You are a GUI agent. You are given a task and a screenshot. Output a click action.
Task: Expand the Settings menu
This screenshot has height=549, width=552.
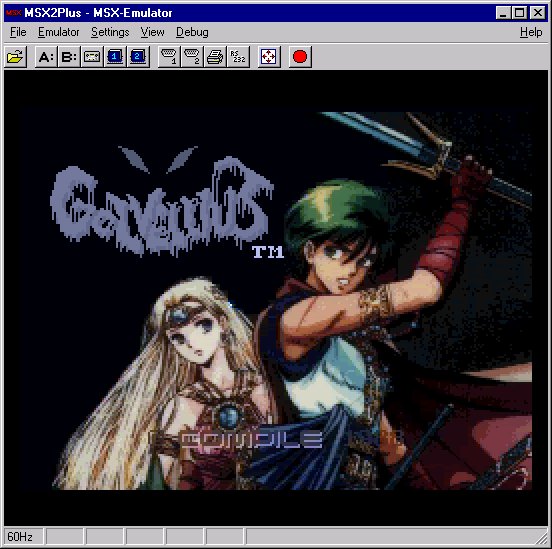point(110,32)
